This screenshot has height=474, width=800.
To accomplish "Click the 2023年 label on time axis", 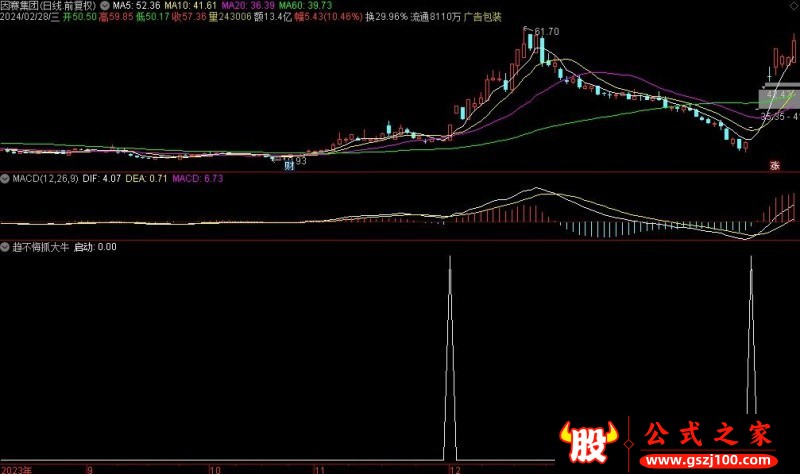I will pos(16,468).
